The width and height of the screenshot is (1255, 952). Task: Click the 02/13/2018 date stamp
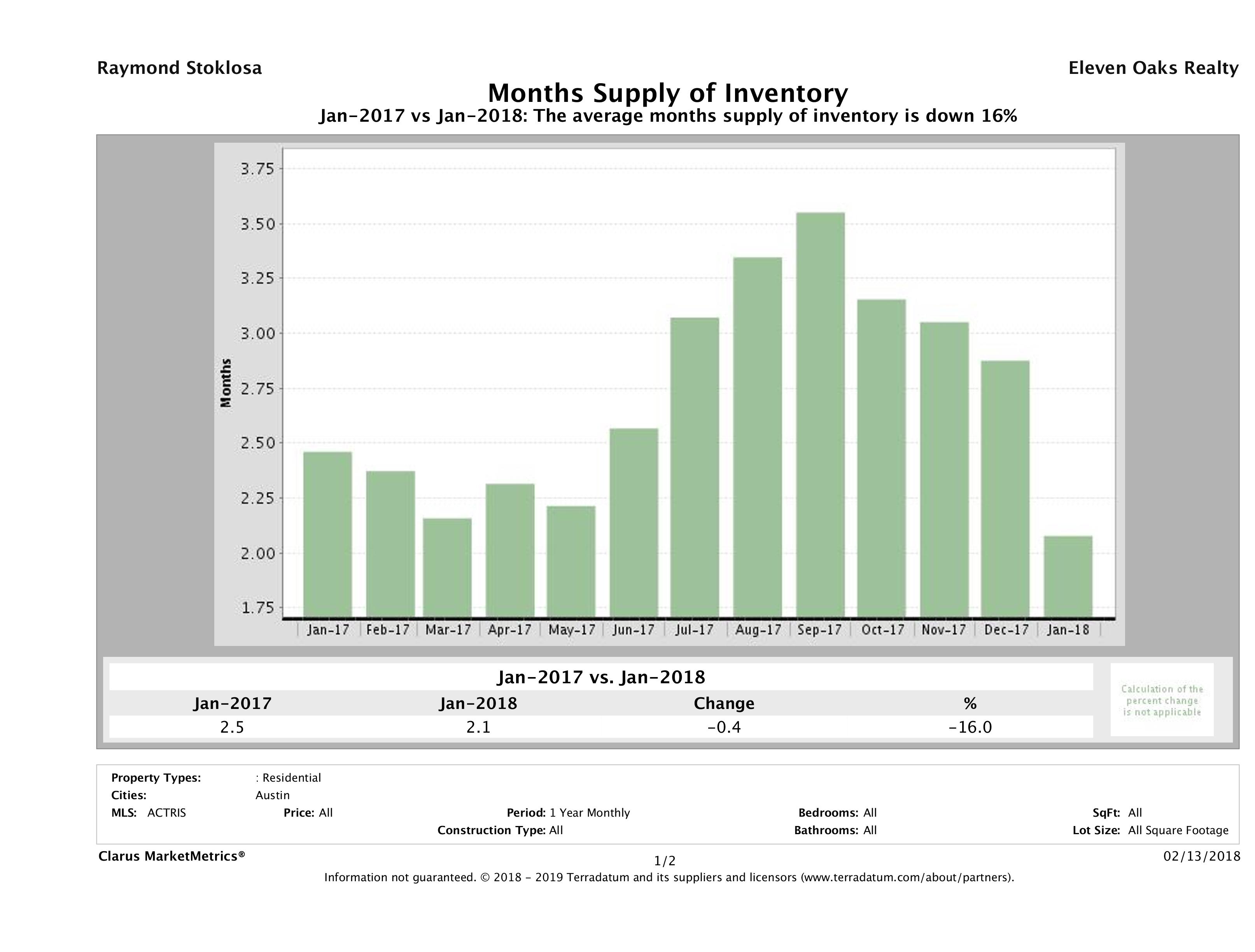click(1202, 856)
